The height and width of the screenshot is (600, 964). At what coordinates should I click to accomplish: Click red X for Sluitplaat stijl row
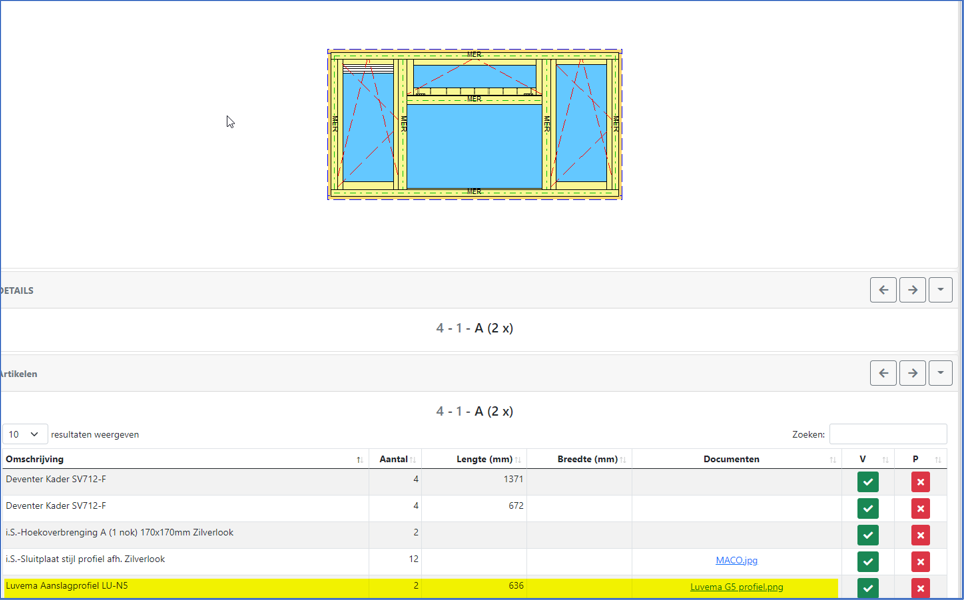click(920, 562)
